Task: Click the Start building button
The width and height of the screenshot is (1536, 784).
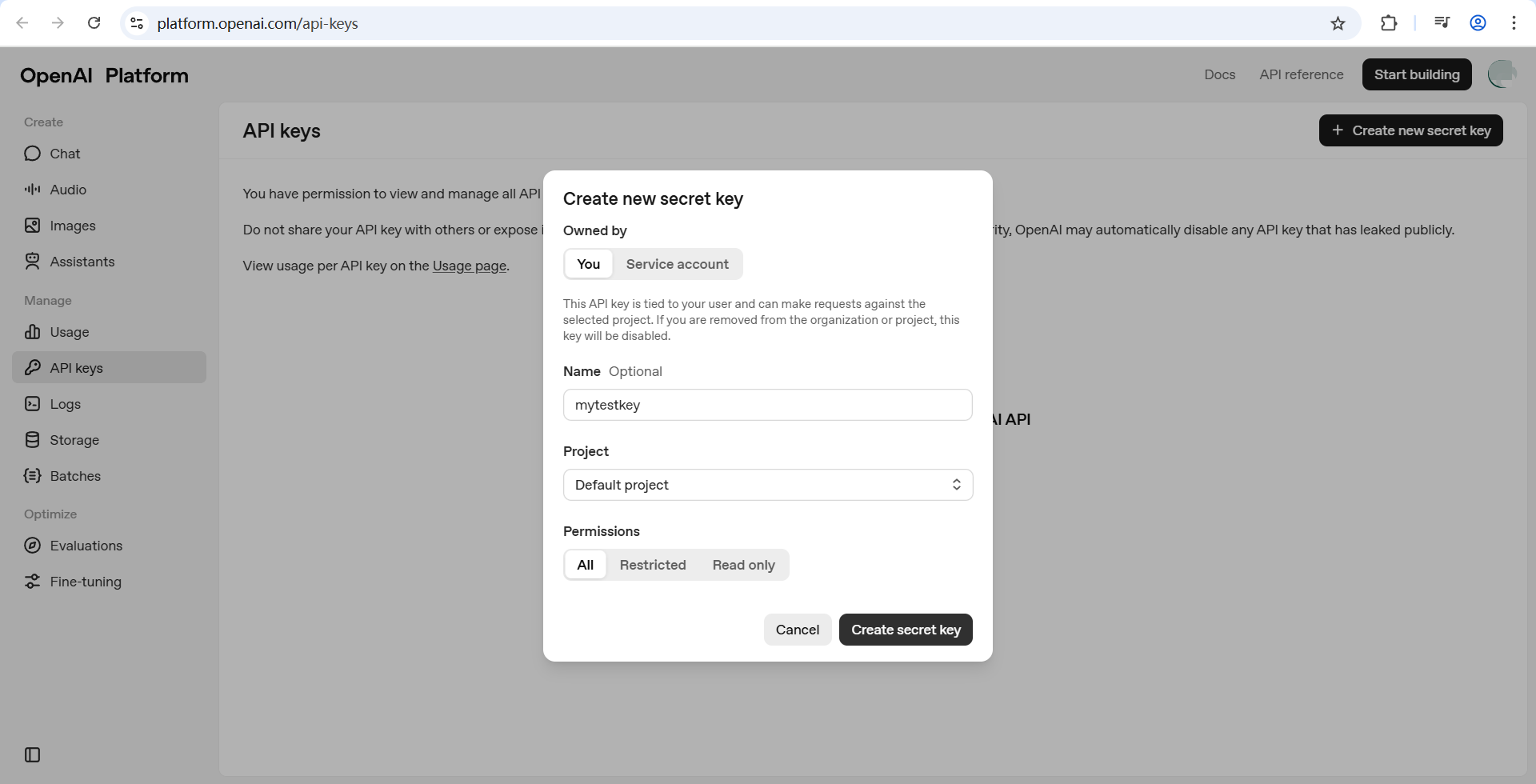Action: pos(1417,74)
